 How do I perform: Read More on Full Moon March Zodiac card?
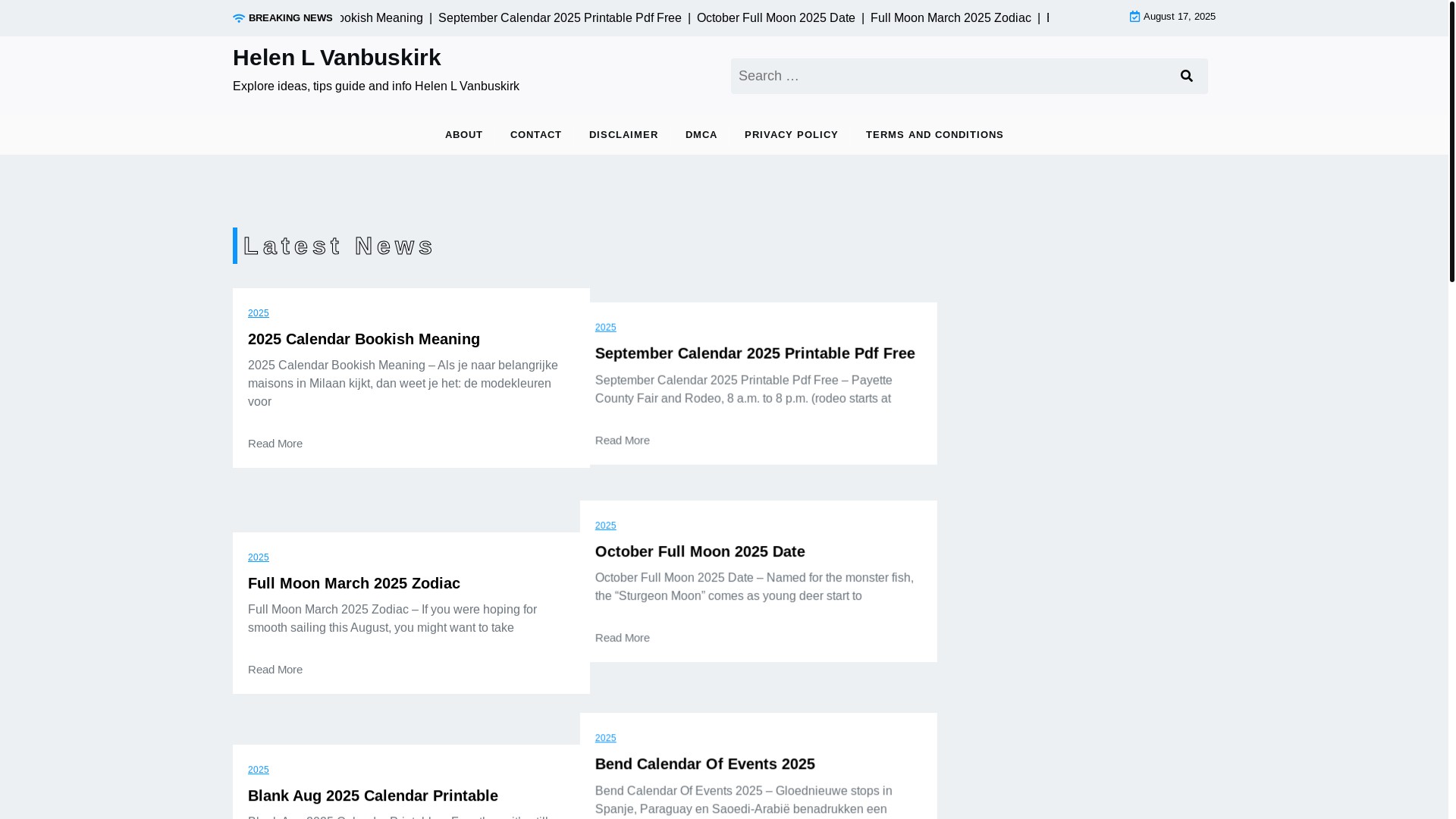point(275,670)
